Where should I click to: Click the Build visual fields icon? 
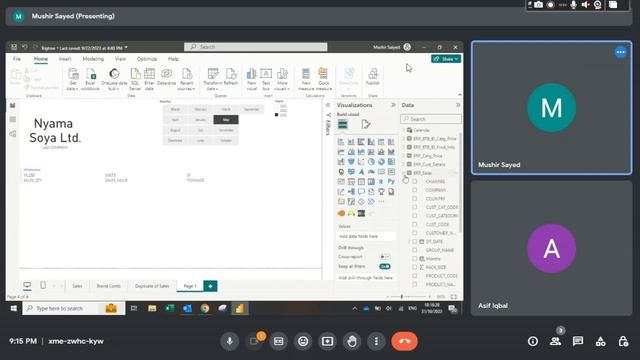[x=343, y=124]
